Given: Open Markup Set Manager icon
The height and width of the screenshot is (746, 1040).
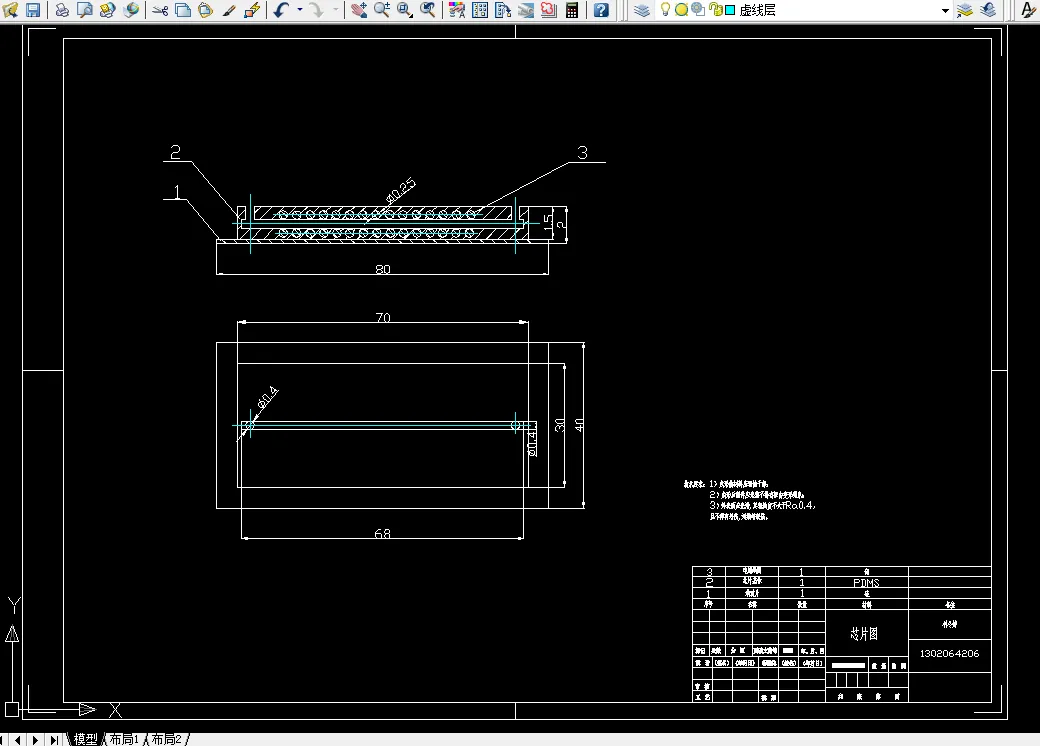Looking at the screenshot, I should pyautogui.click(x=549, y=9).
